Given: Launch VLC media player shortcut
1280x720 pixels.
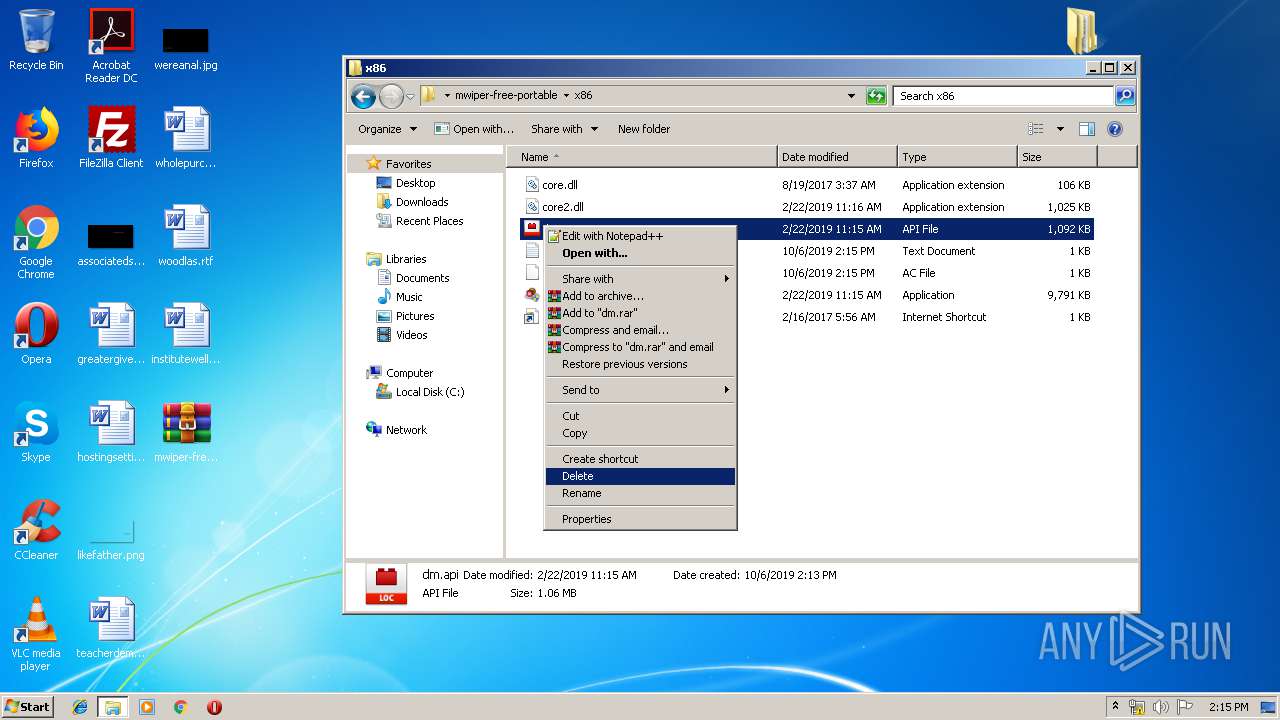Looking at the screenshot, I should coord(36,634).
